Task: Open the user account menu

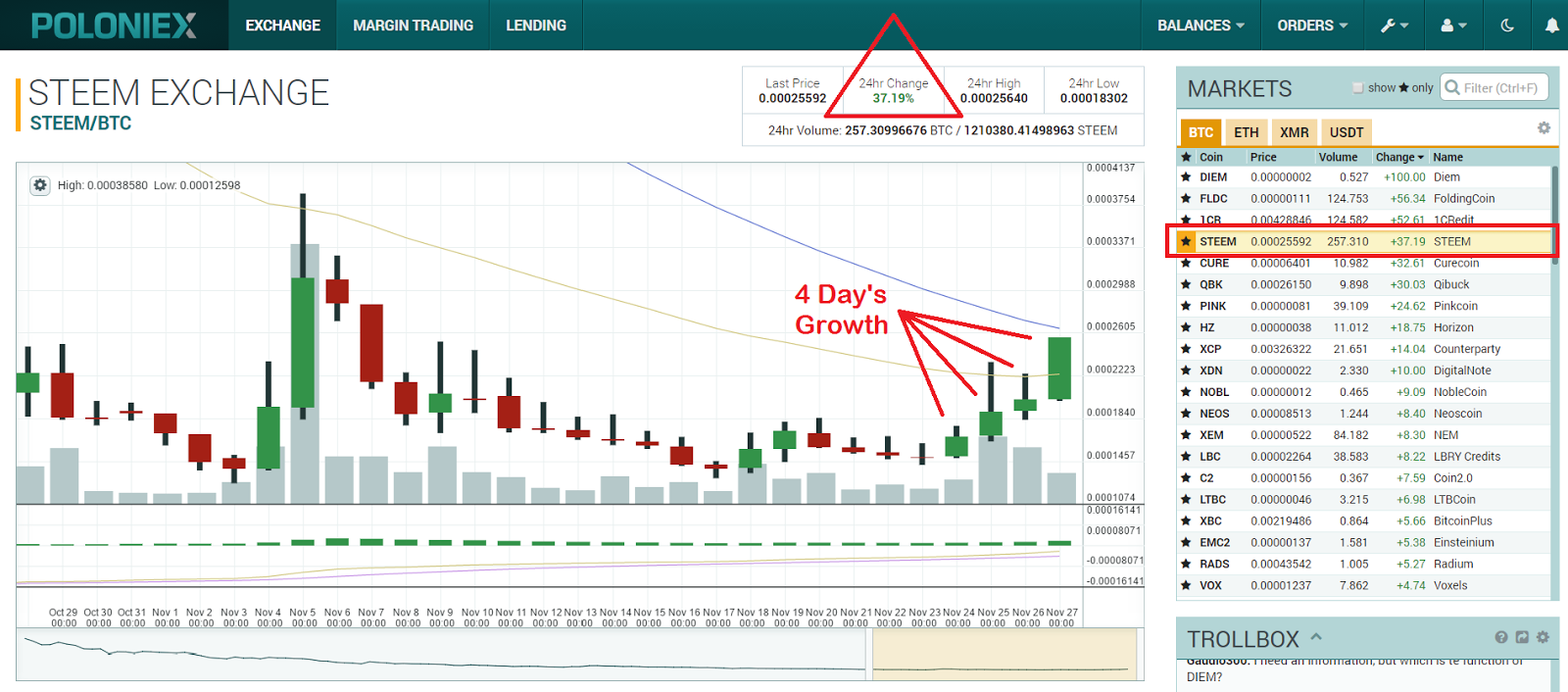Action: coord(1452,25)
